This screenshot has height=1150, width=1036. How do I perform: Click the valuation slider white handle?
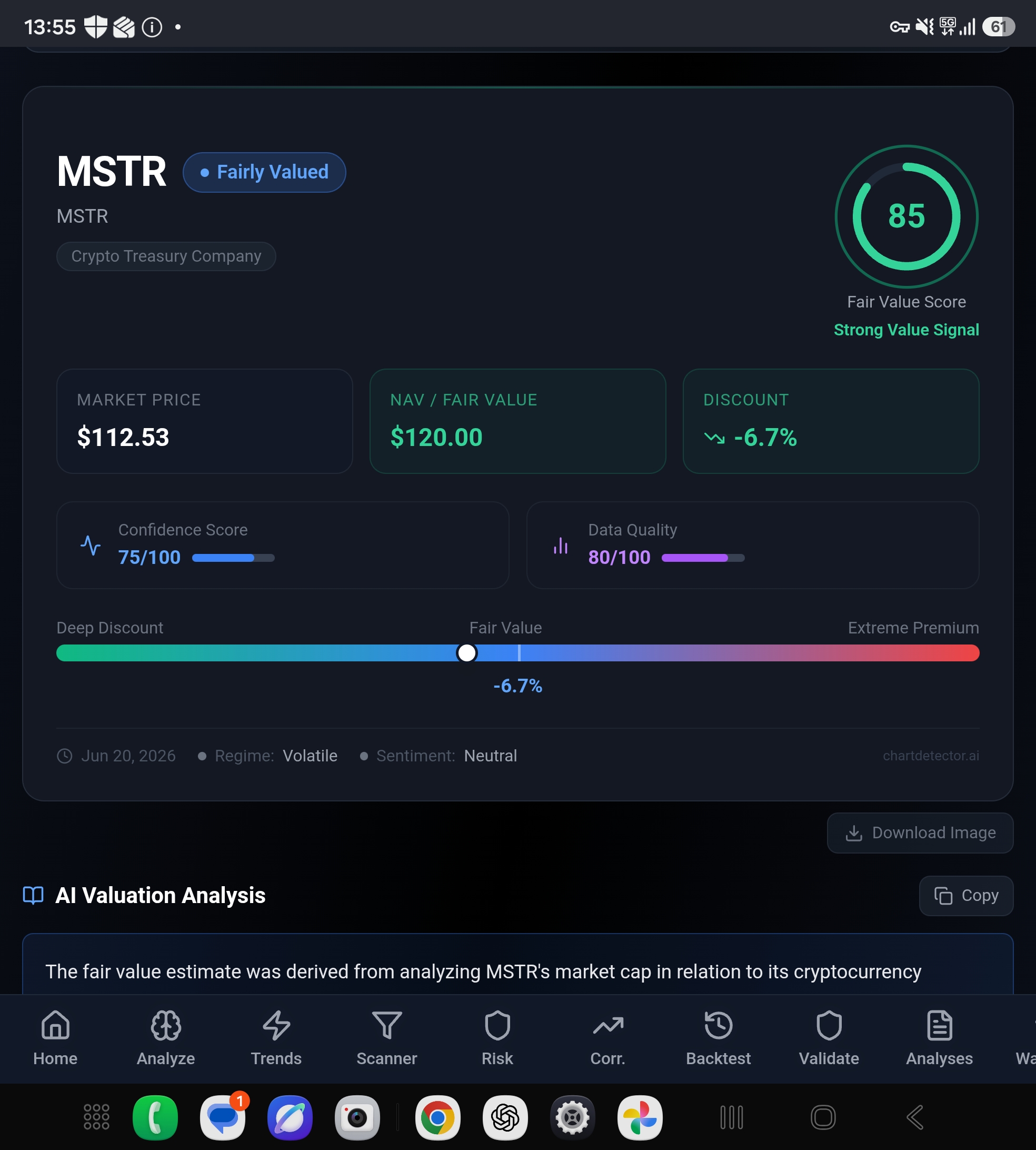point(467,653)
